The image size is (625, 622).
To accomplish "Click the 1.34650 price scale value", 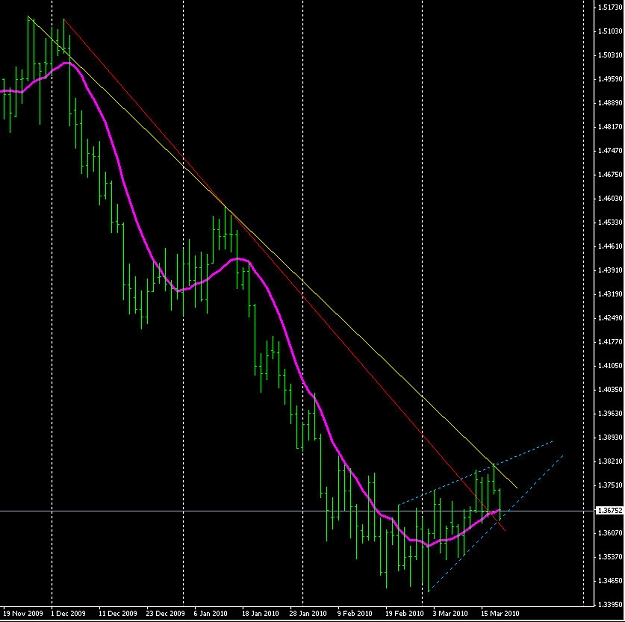I will pos(610,581).
